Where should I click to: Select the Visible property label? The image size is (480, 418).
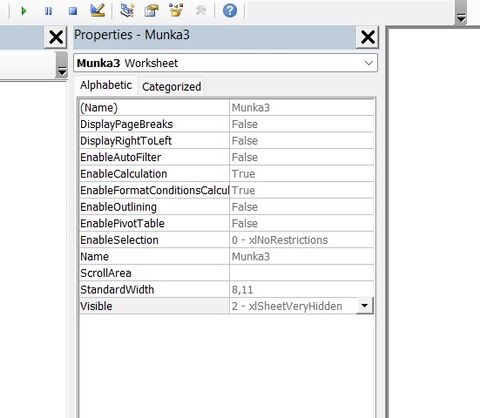96,306
